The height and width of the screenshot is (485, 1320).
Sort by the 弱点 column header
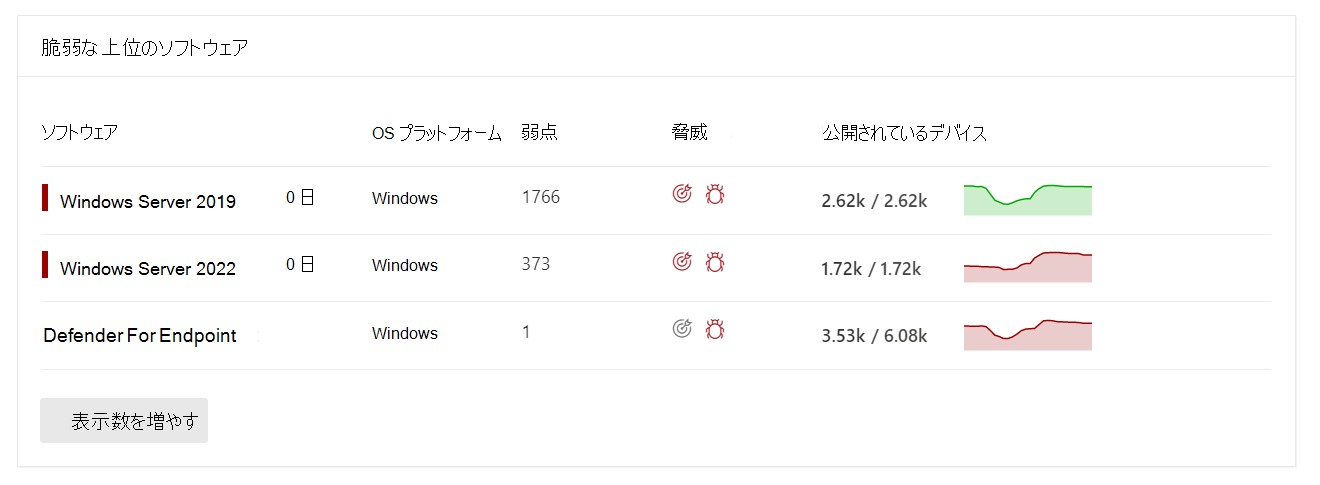click(x=539, y=133)
